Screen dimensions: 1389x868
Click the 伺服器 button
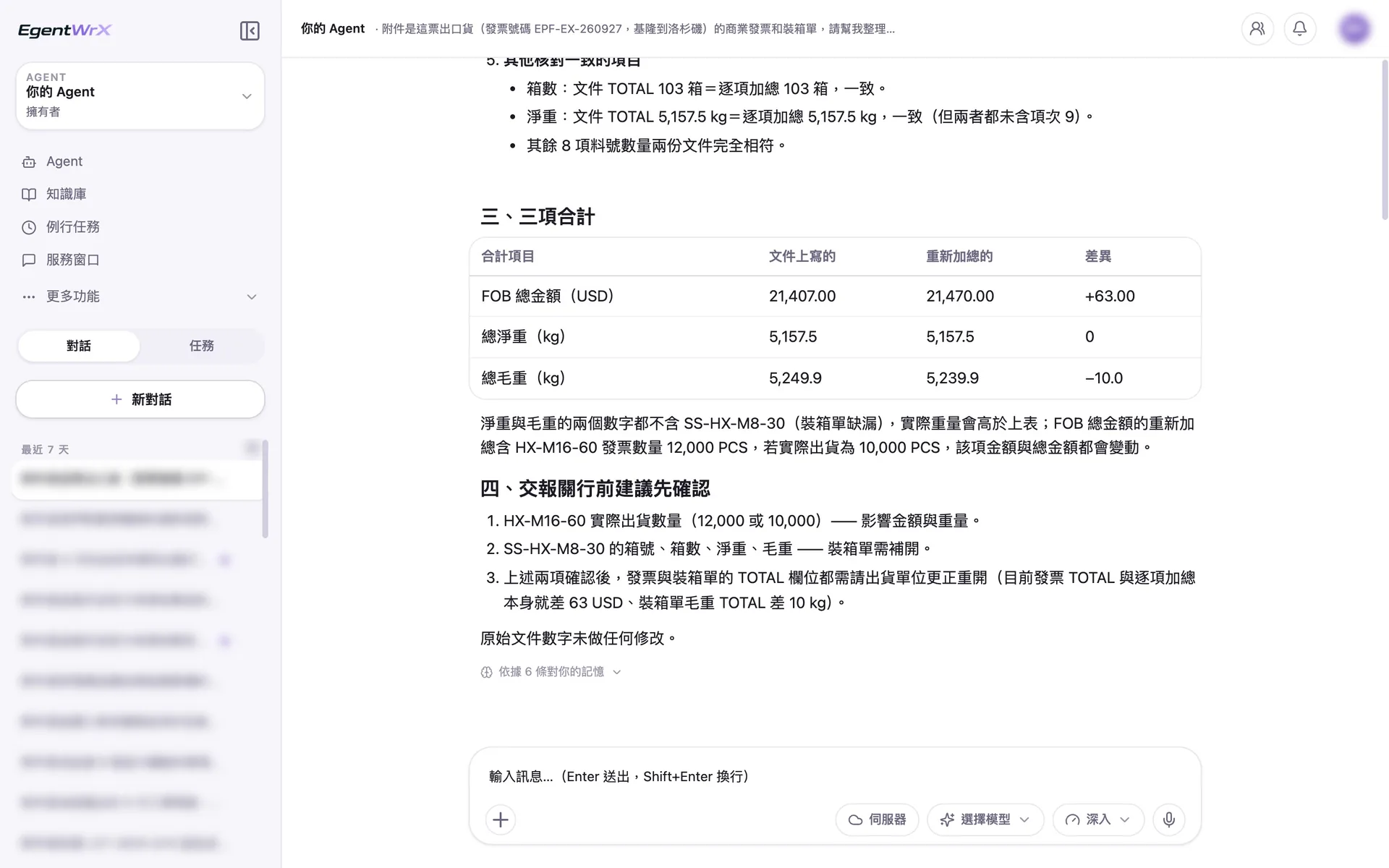[x=877, y=820]
